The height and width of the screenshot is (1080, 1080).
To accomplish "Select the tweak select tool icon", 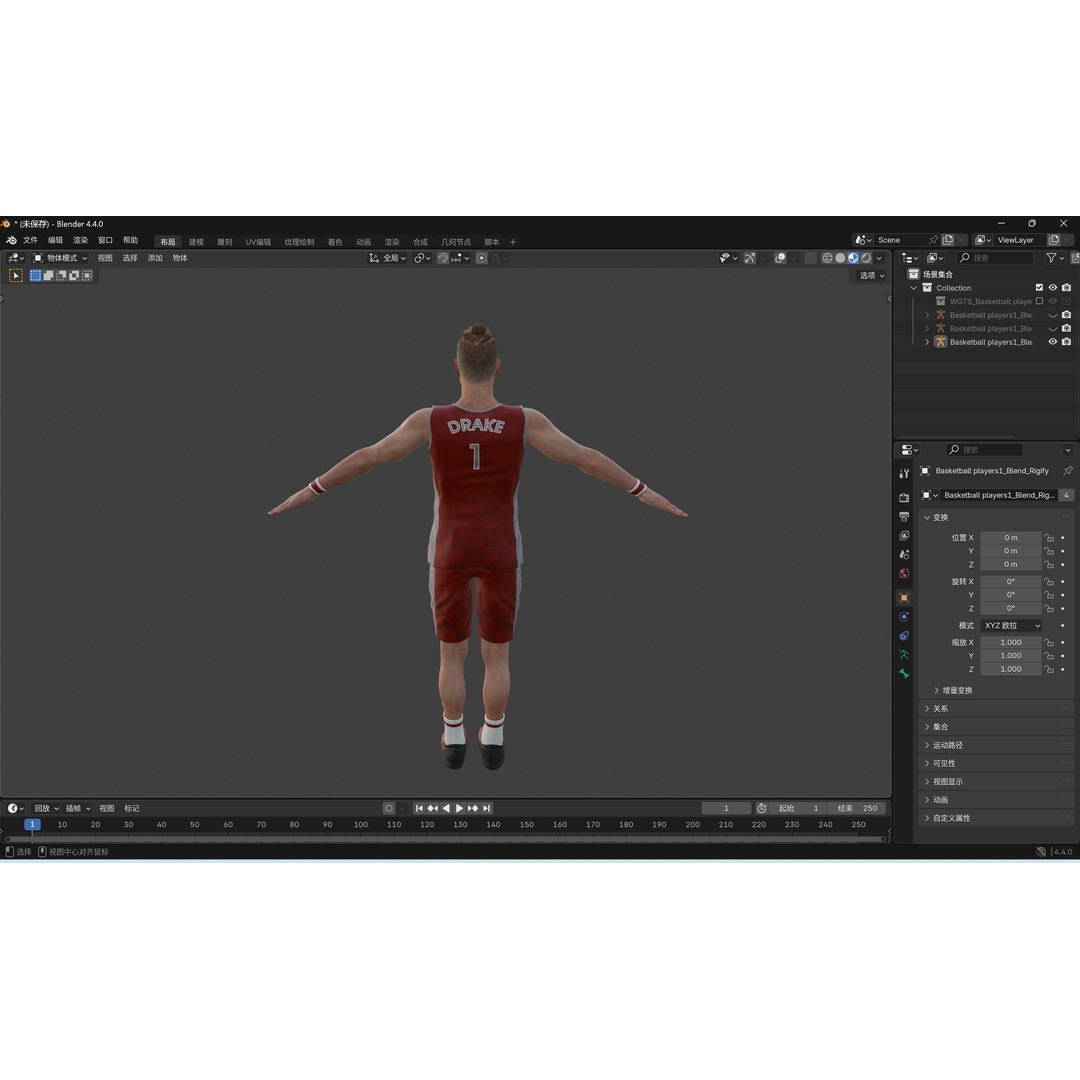I will point(16,276).
